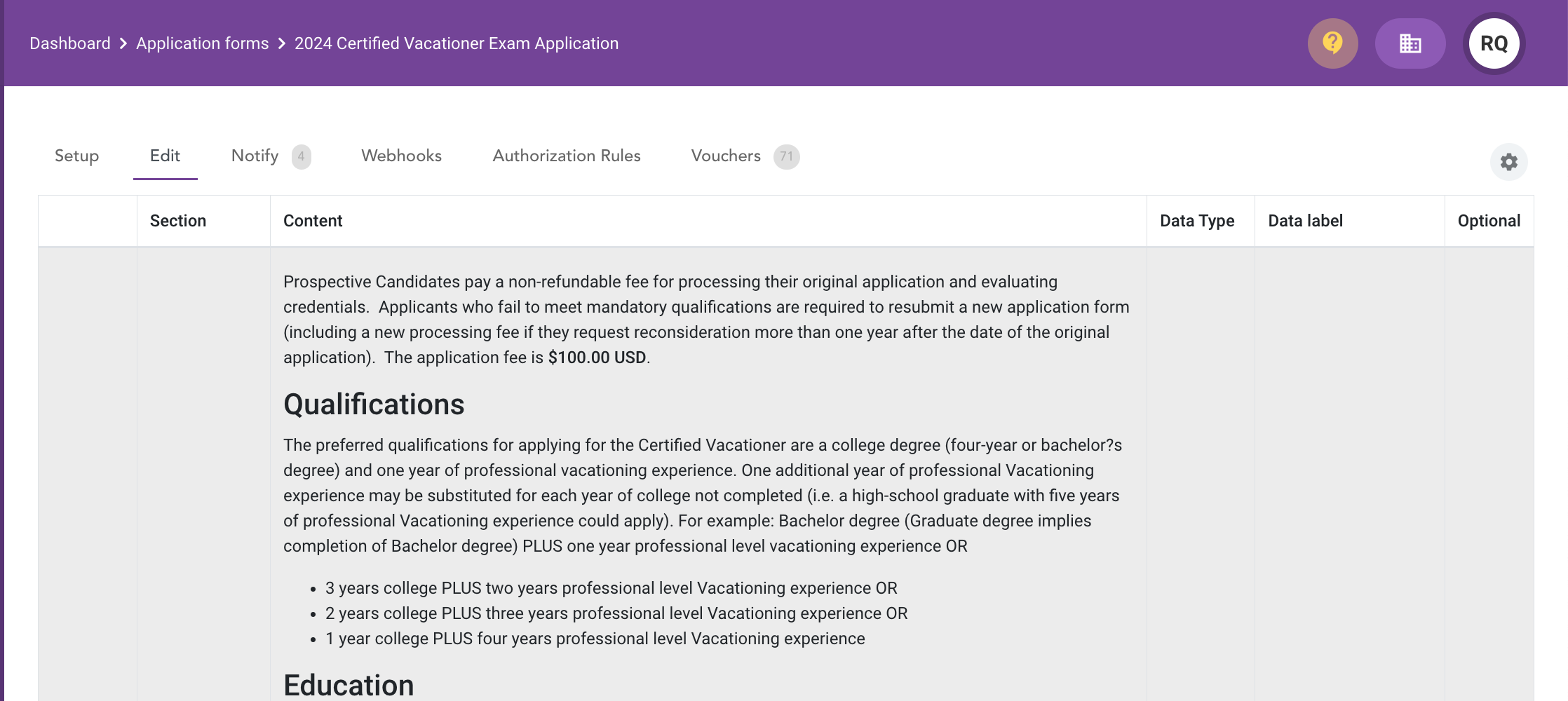Go to Dashboard breadcrumb link
The width and height of the screenshot is (1568, 701).
pos(70,43)
